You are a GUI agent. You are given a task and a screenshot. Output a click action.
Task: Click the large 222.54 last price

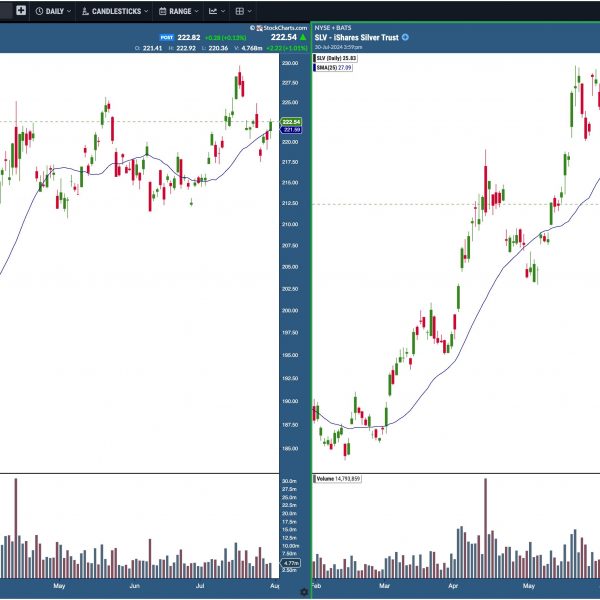(x=284, y=37)
